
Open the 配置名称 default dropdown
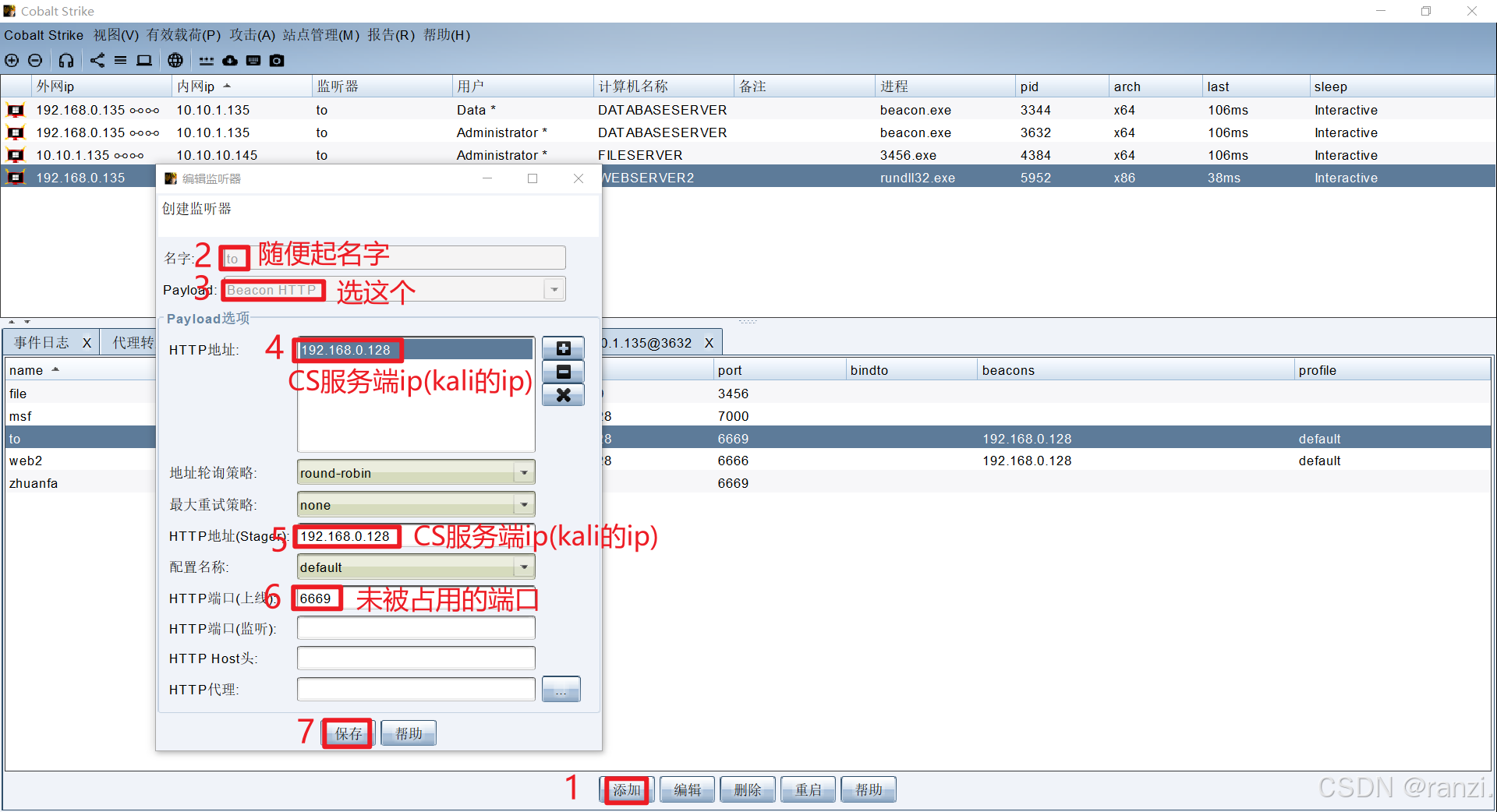[524, 567]
